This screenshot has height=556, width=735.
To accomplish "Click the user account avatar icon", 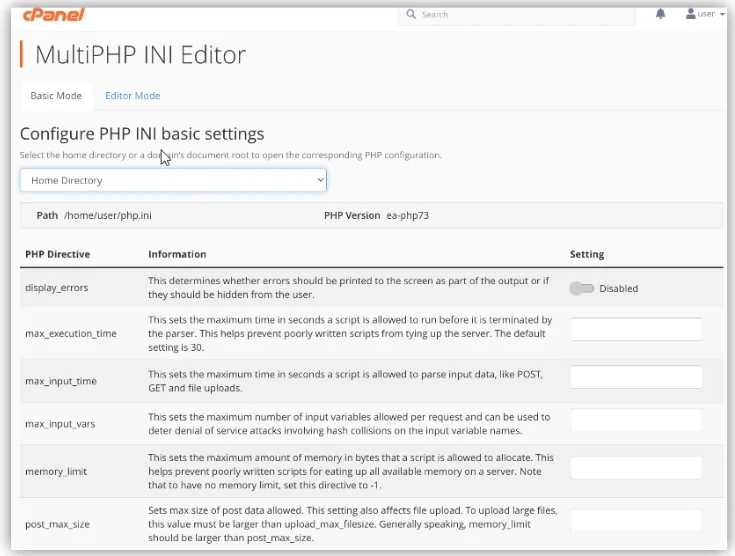I will point(690,14).
